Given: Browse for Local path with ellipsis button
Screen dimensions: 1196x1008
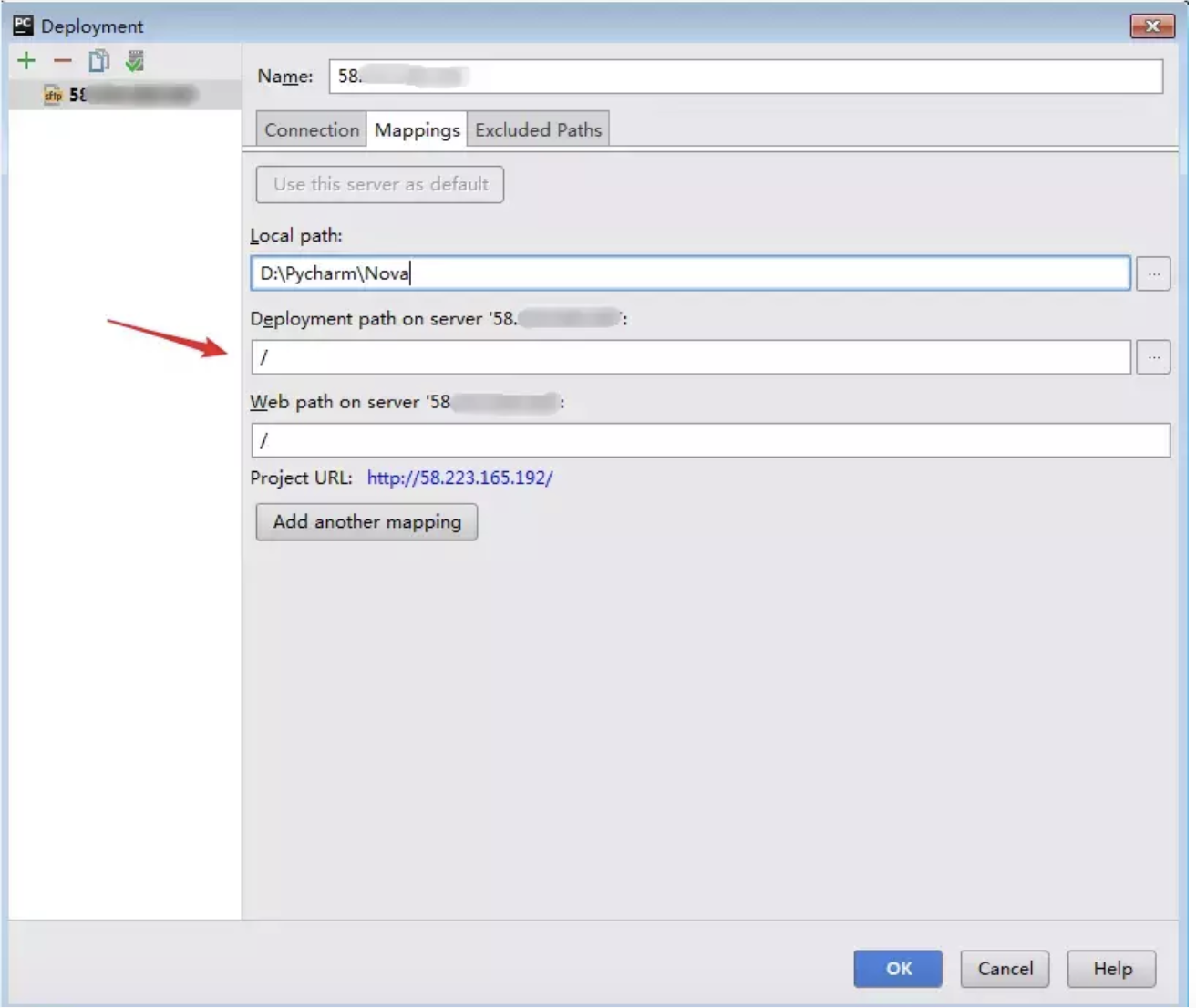Looking at the screenshot, I should [1153, 273].
